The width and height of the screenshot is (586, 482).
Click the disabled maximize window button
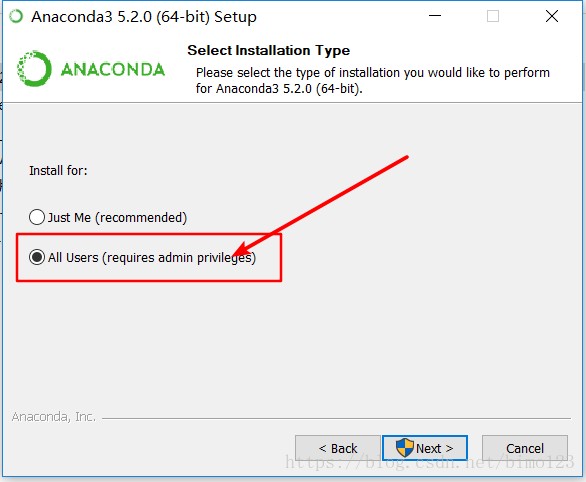(493, 16)
